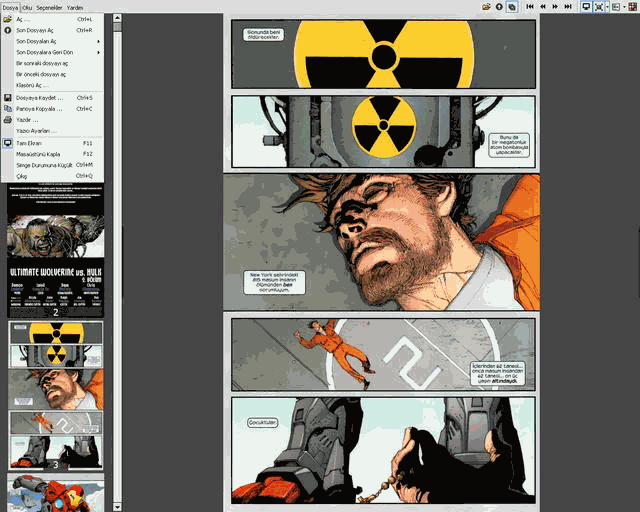Click 'Dosyaya Kaydet ...' menu item
Viewport: 640px width, 512px height.
(53, 98)
